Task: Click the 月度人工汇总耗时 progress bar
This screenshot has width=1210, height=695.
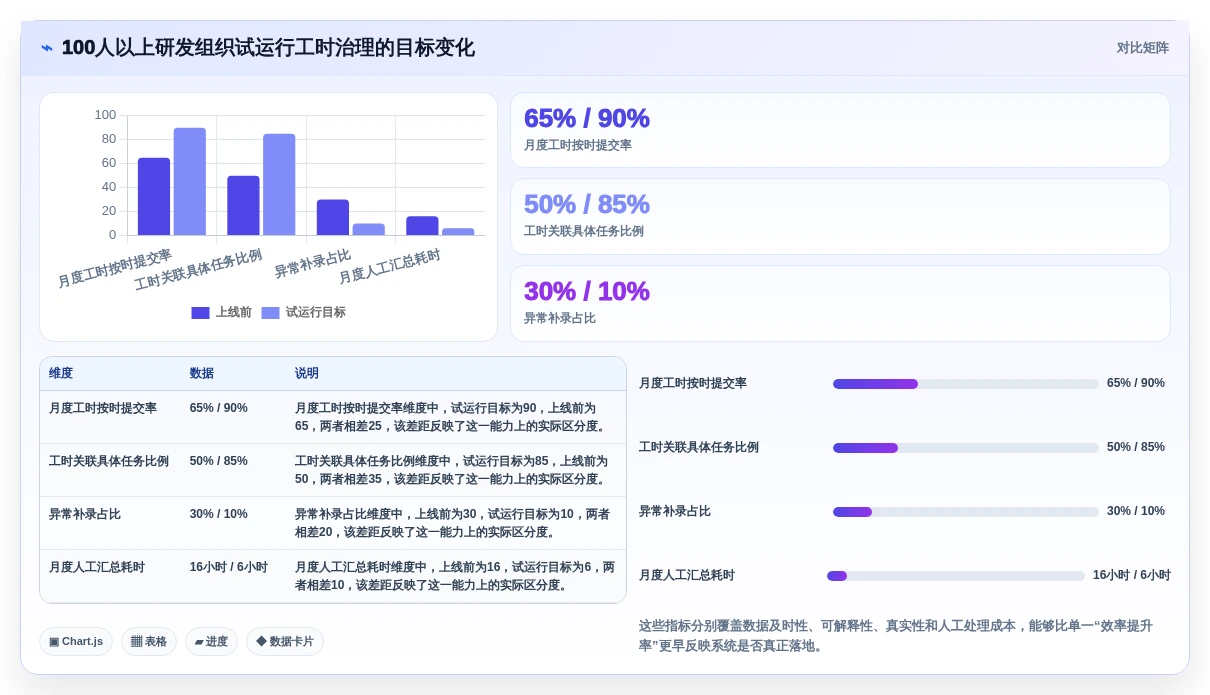Action: (955, 576)
